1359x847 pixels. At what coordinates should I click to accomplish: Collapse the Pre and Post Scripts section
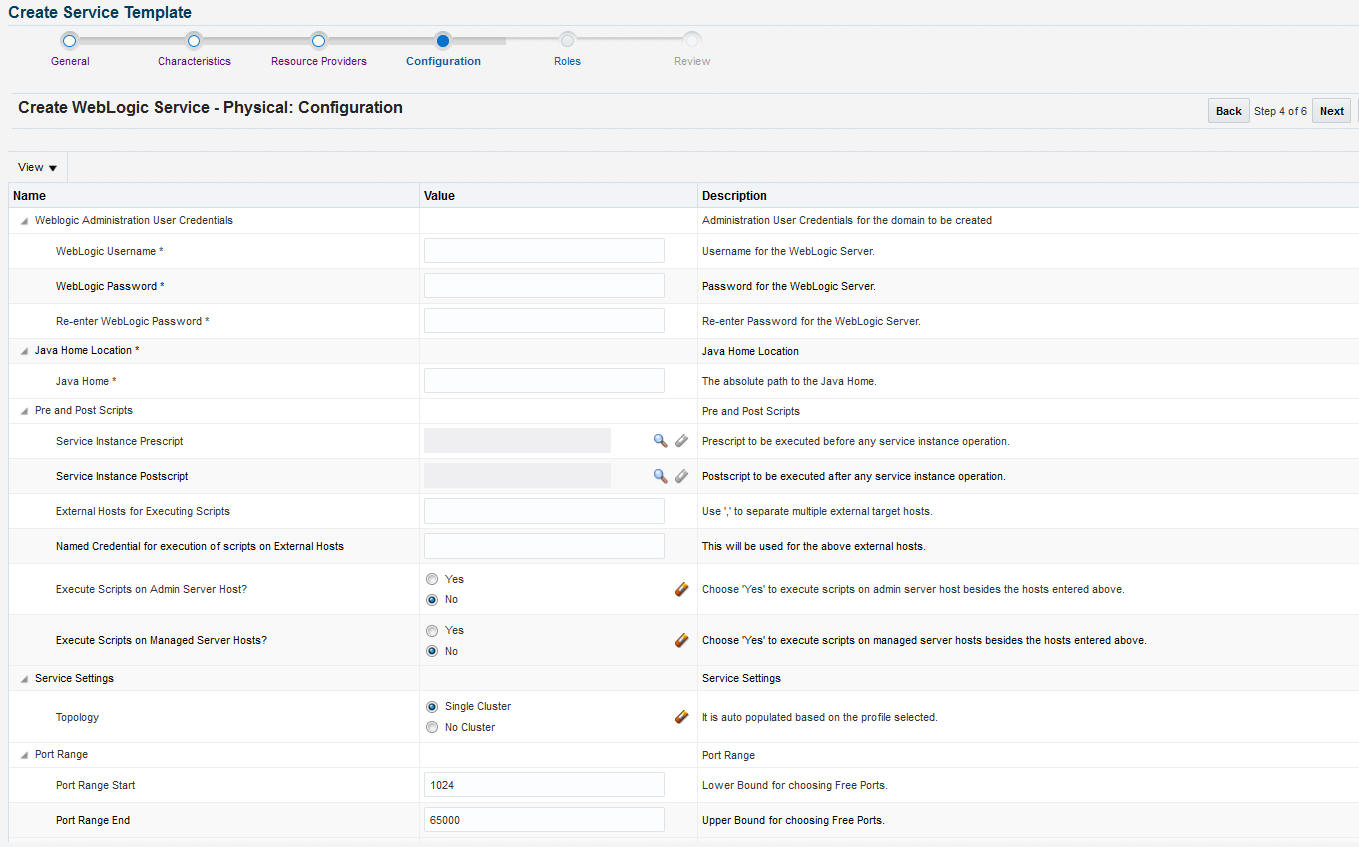(x=24, y=411)
